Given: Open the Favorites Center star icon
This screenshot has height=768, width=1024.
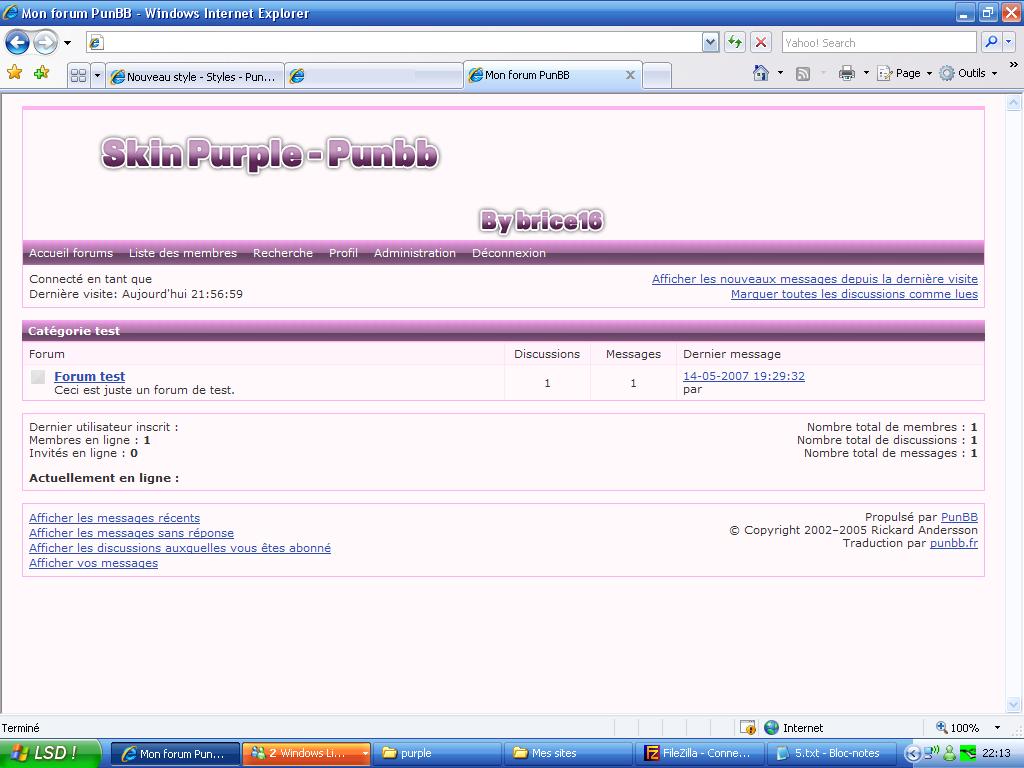Looking at the screenshot, I should coord(14,73).
